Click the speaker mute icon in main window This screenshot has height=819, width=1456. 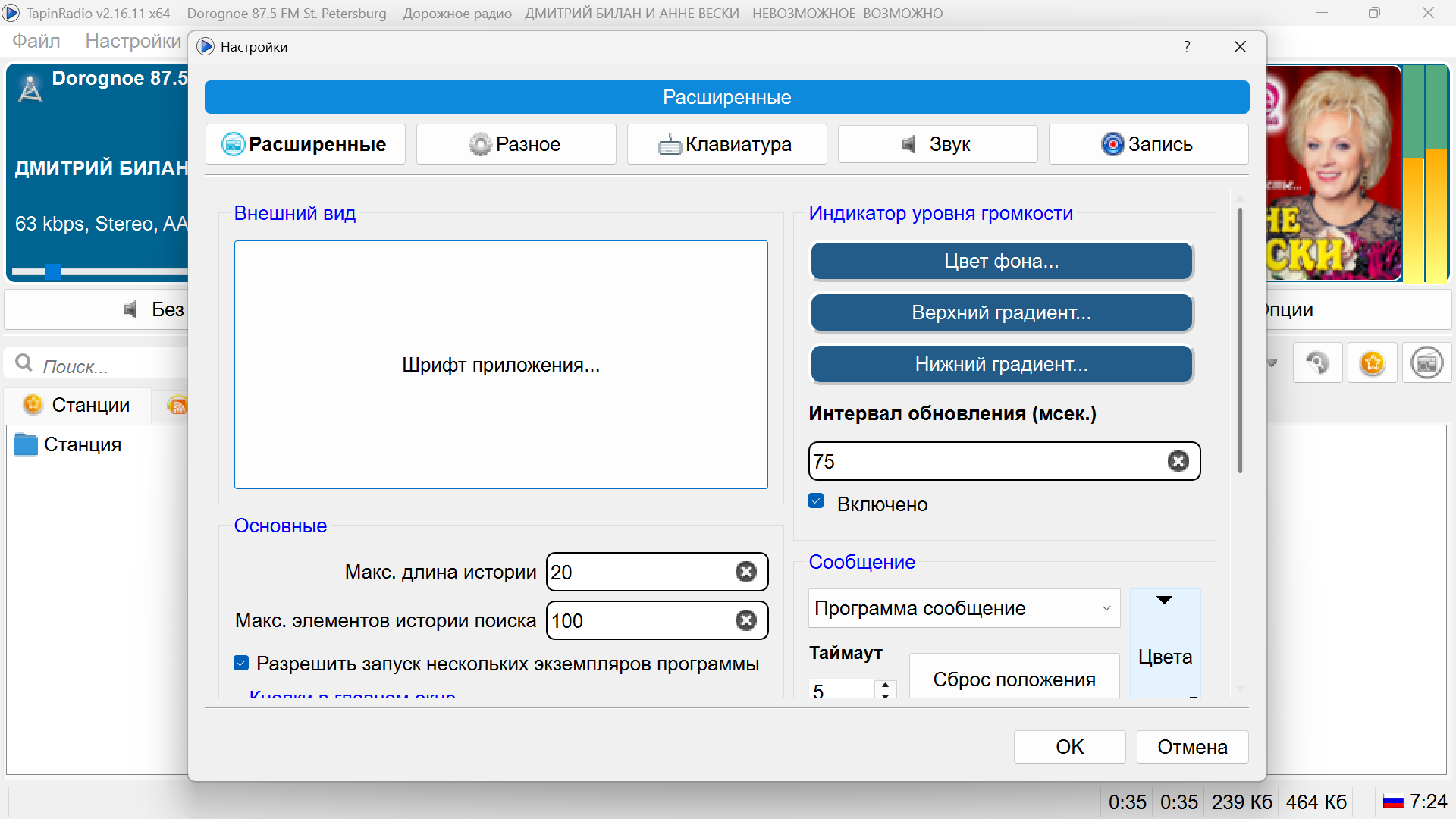pyautogui.click(x=131, y=309)
